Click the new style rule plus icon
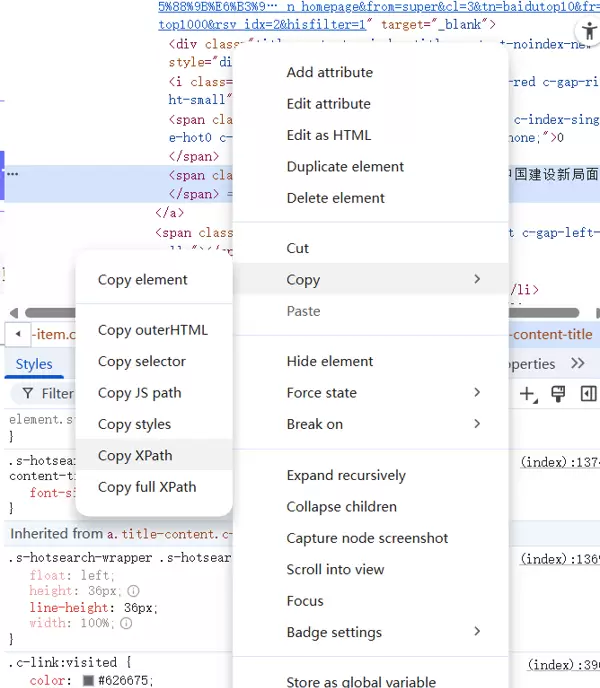The image size is (600, 688). [527, 394]
